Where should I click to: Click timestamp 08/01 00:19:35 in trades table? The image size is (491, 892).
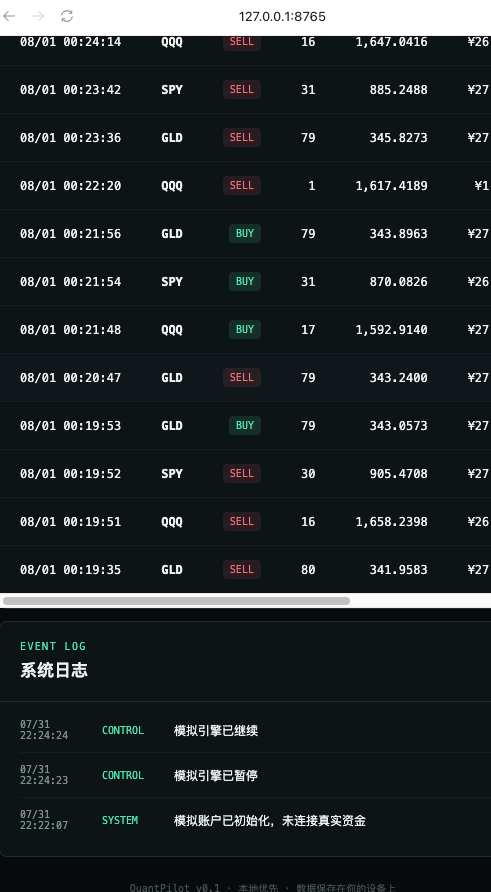pos(71,569)
